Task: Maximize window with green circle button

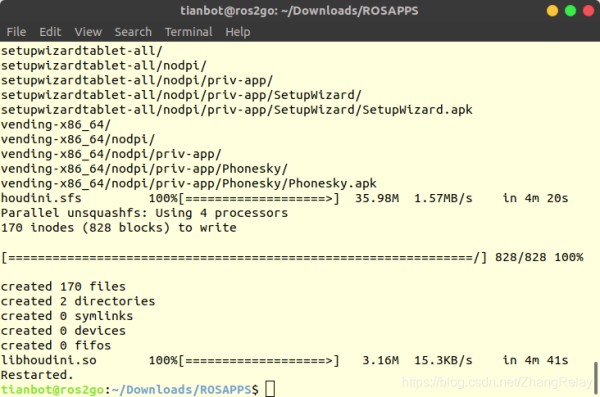Action: coord(570,11)
